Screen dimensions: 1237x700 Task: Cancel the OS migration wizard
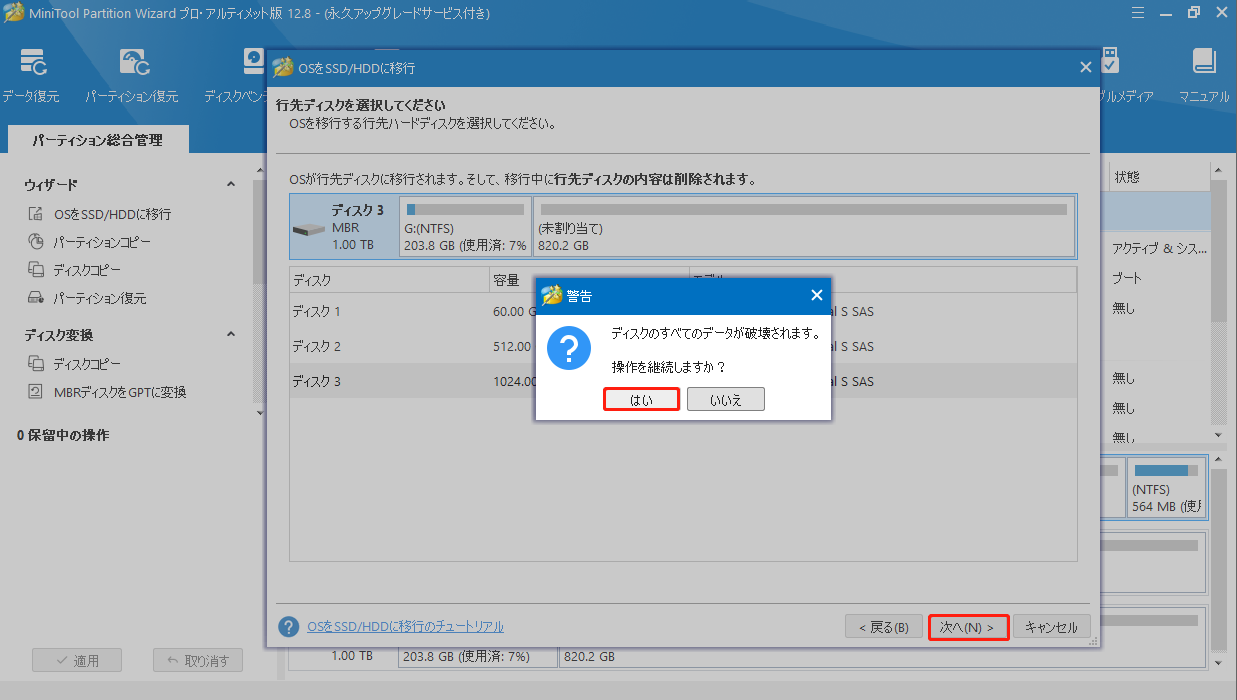click(1052, 627)
